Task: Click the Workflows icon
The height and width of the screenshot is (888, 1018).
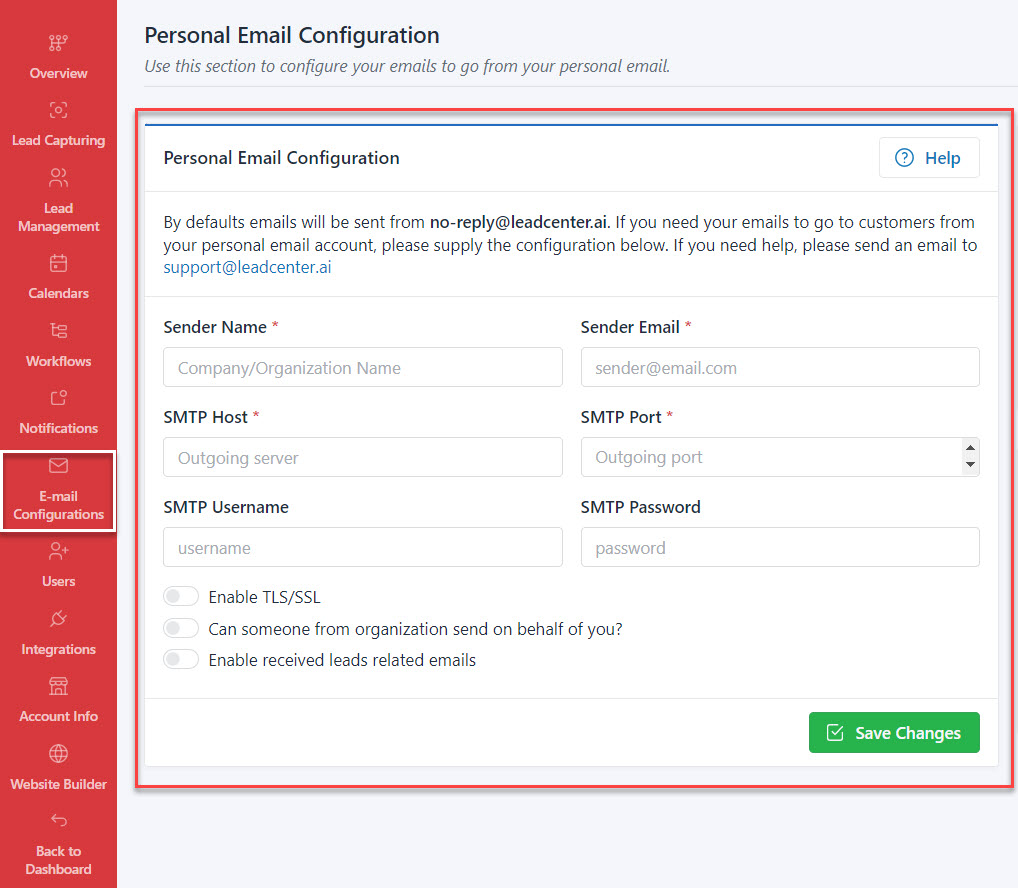Action: [58, 331]
